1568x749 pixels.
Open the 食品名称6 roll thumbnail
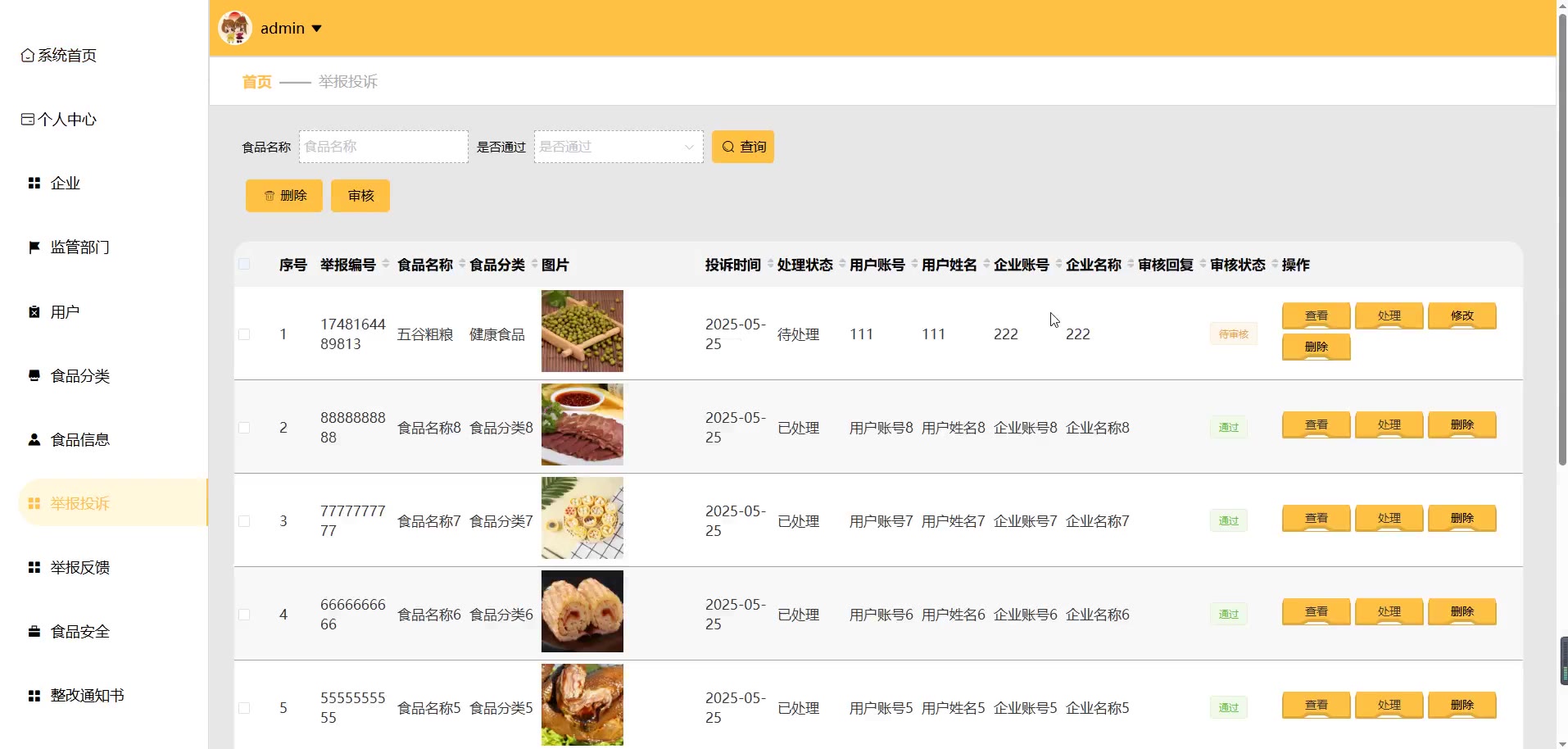[582, 611]
